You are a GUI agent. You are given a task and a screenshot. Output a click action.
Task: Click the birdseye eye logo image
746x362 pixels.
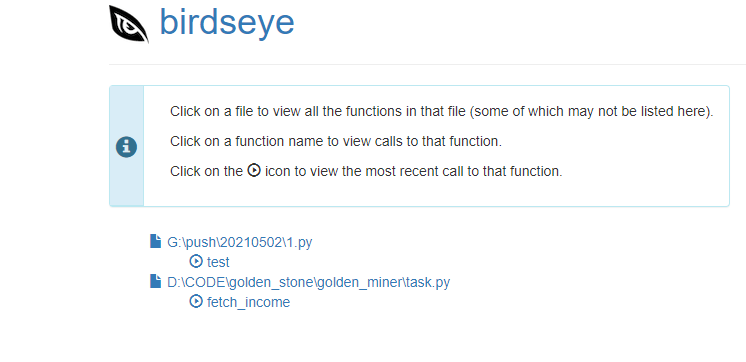(x=129, y=24)
